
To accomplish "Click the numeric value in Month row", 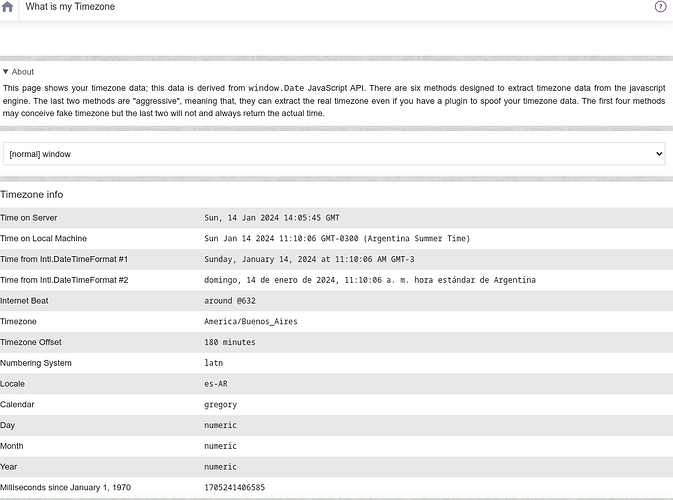I will pyautogui.click(x=220, y=446).
